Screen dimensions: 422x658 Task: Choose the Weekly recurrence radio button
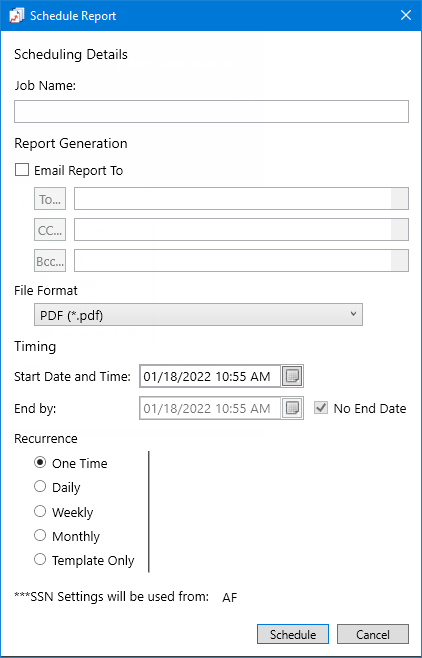click(40, 511)
